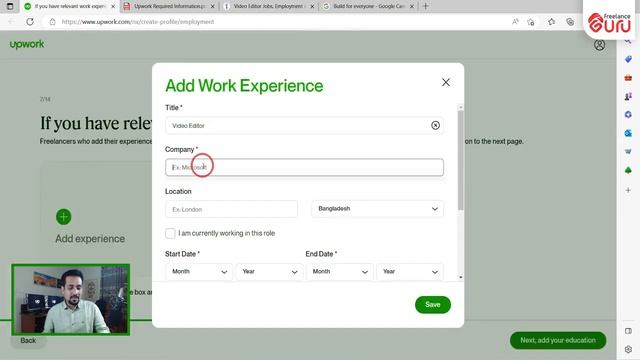Click the dialog scrollbar up arrow
The width and height of the screenshot is (640, 360).
tap(460, 107)
